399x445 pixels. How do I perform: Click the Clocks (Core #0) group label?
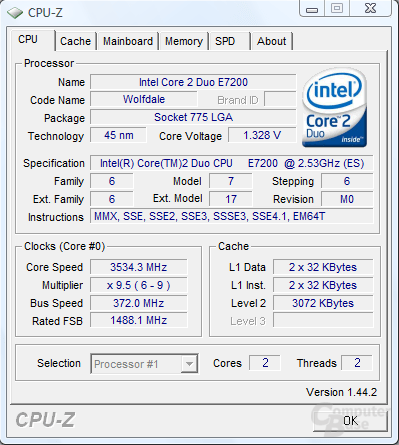coord(65,246)
